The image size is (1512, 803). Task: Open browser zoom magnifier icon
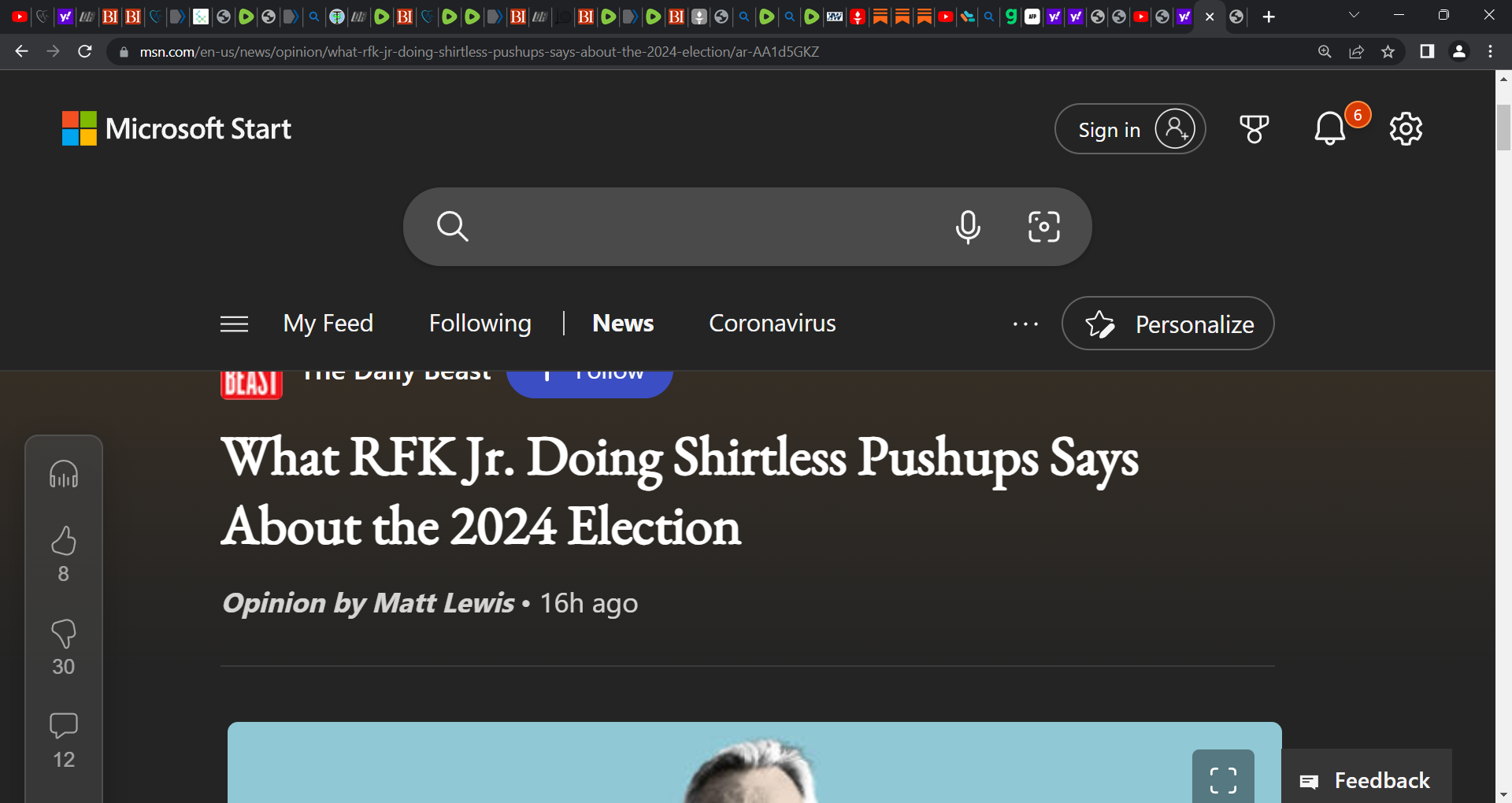tap(1325, 51)
